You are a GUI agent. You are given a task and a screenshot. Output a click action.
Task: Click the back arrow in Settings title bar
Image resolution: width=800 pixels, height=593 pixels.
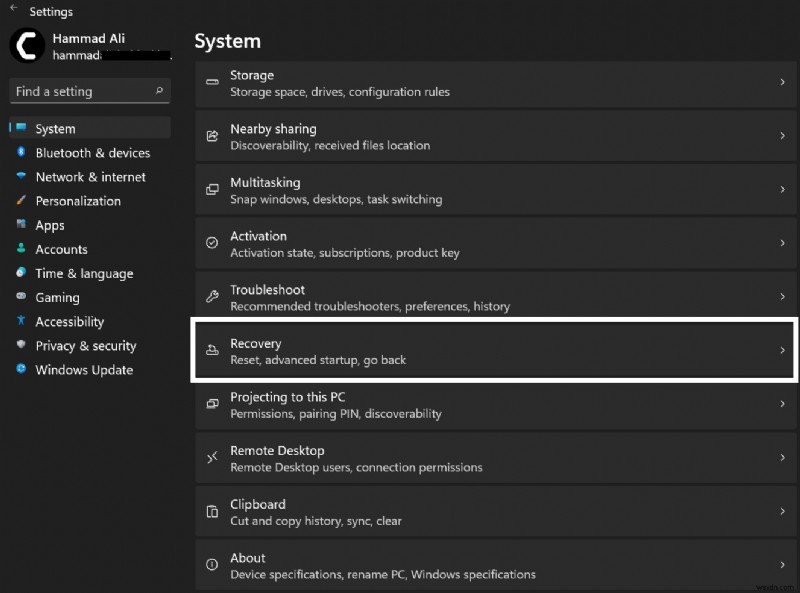tap(13, 10)
